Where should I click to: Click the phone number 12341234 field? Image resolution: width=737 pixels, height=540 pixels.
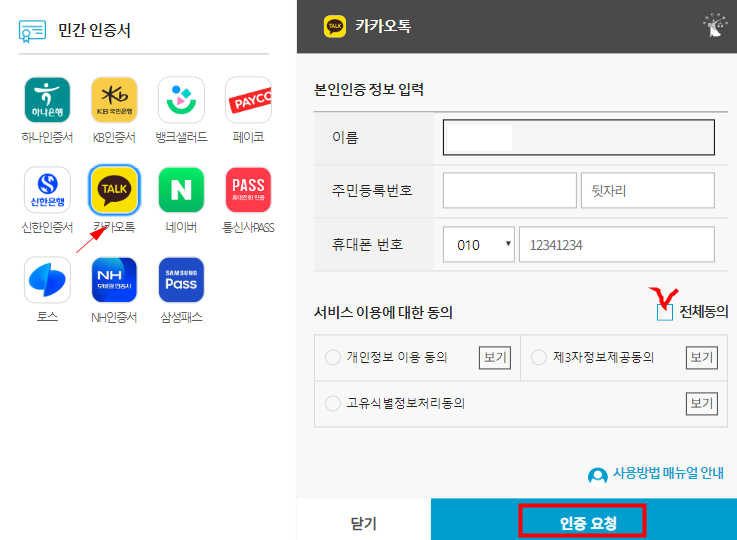617,244
